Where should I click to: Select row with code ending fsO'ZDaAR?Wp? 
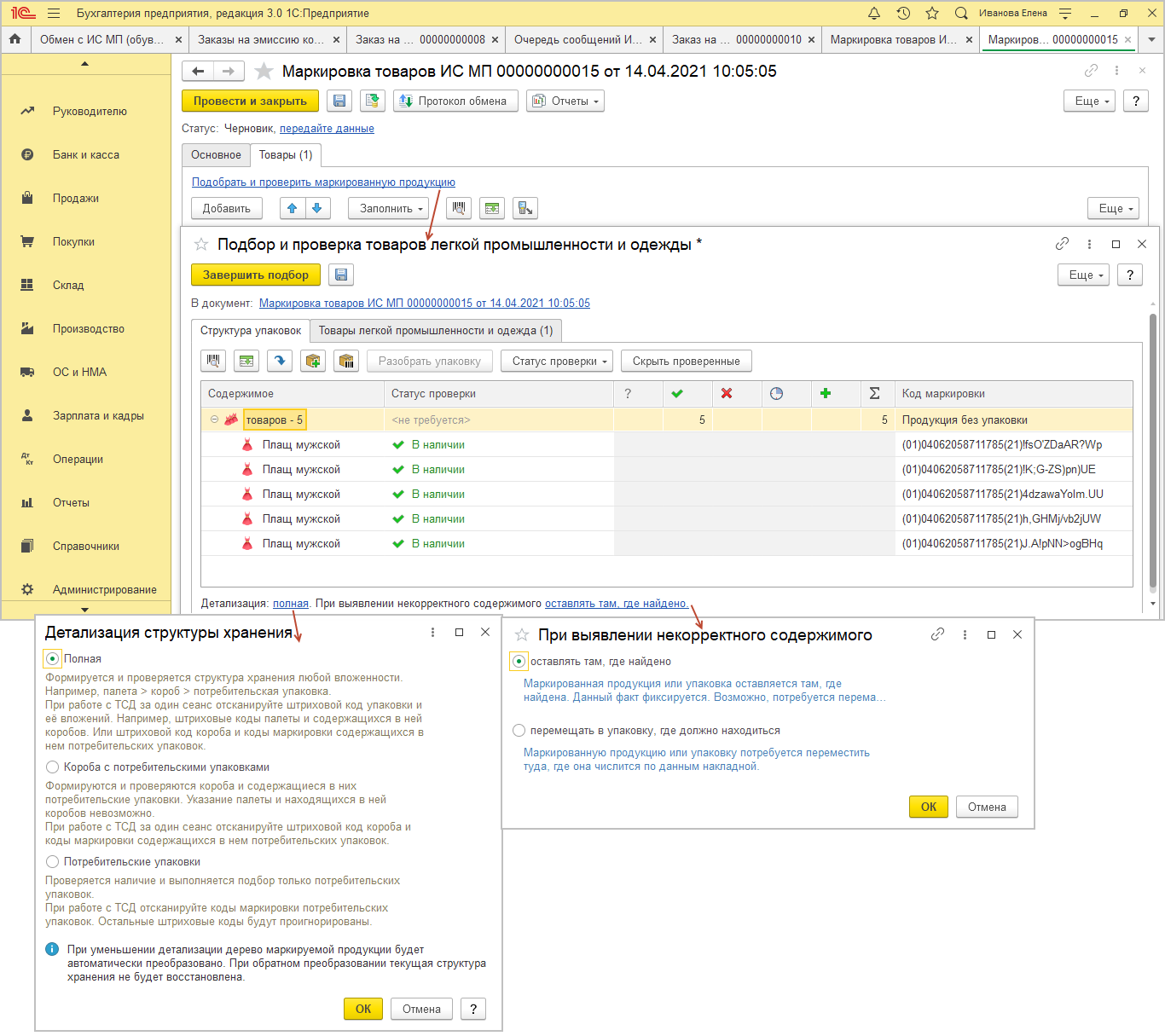pyautogui.click(x=667, y=444)
